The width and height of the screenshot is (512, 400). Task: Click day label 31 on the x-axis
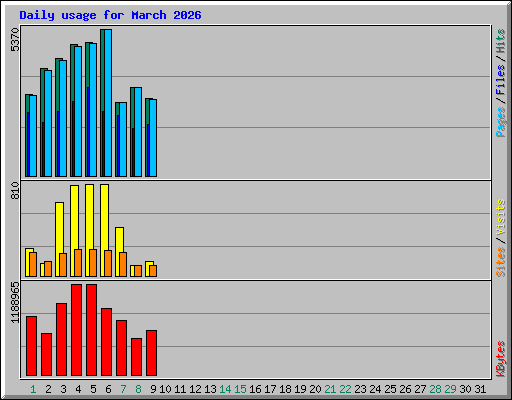(480, 389)
